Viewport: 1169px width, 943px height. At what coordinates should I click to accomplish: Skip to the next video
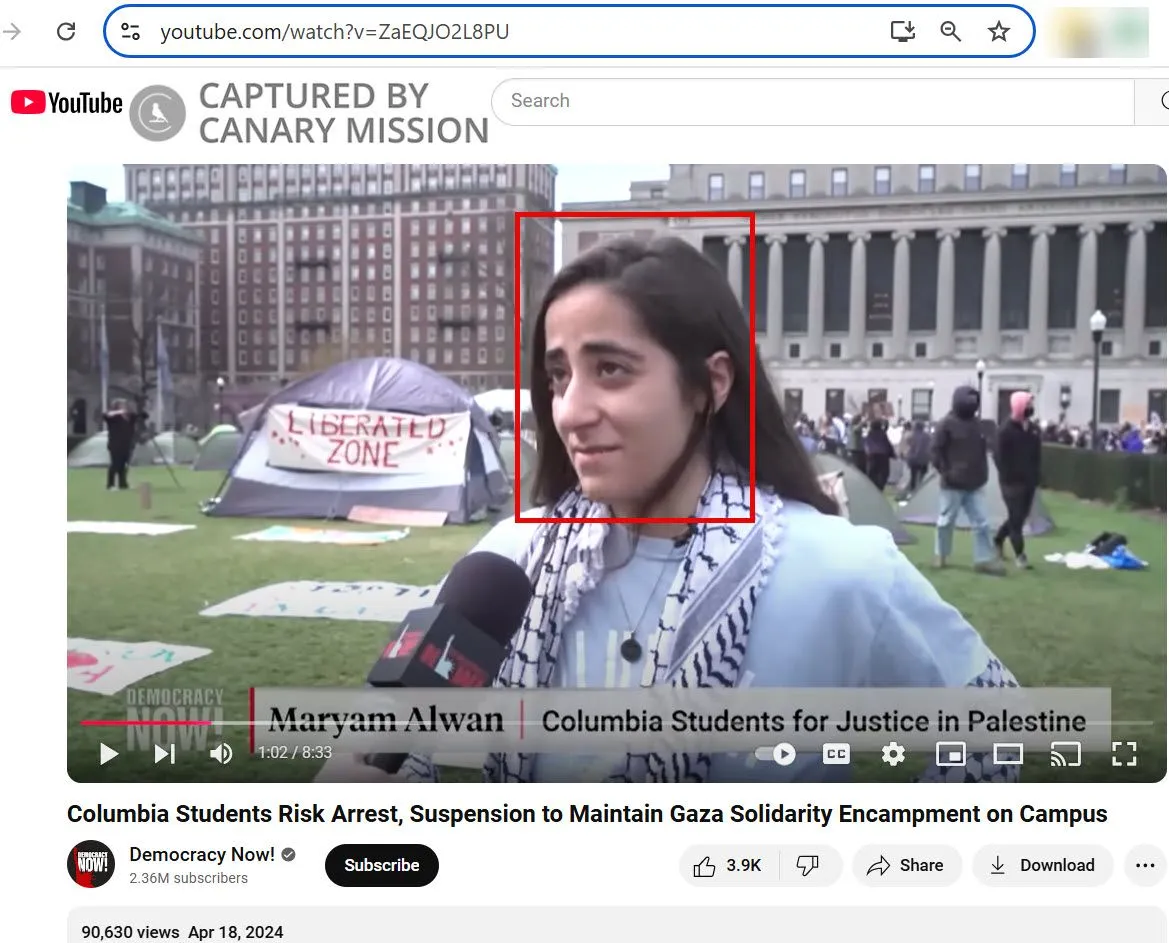[x=165, y=754]
